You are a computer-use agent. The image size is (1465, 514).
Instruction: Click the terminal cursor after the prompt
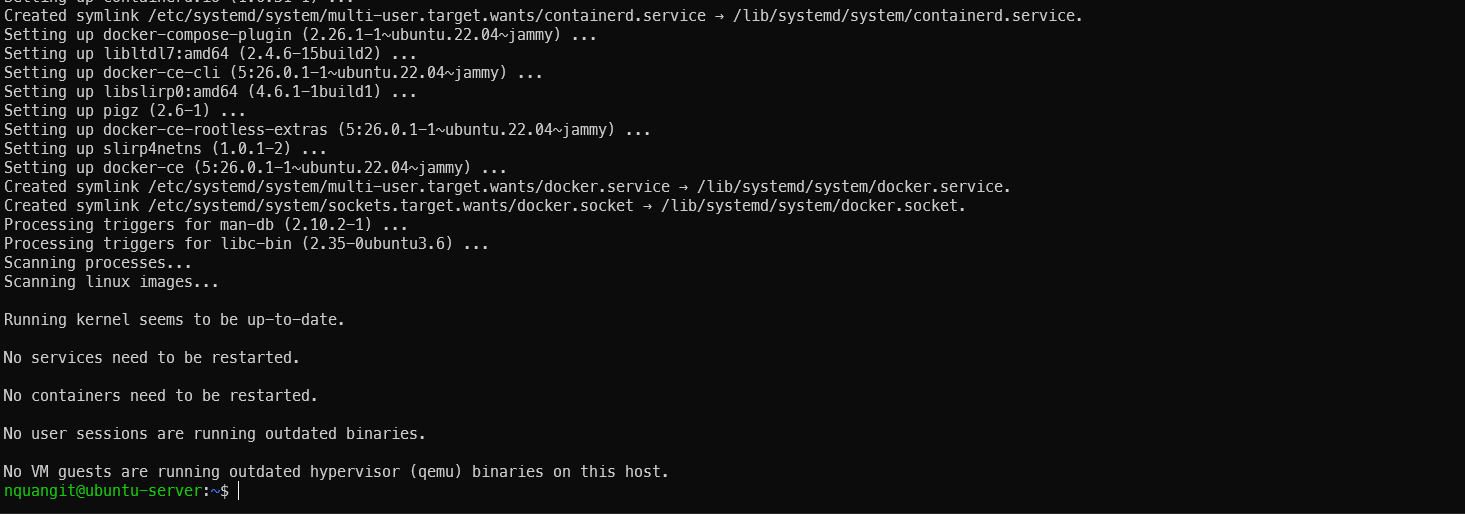tap(239, 491)
